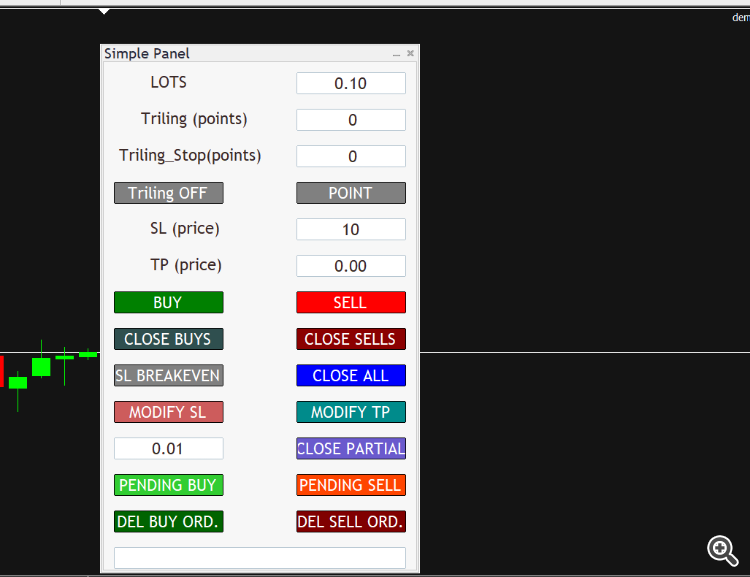Screen dimensions: 750x577
Task: Close the Simple Panel
Action: pyautogui.click(x=410, y=53)
